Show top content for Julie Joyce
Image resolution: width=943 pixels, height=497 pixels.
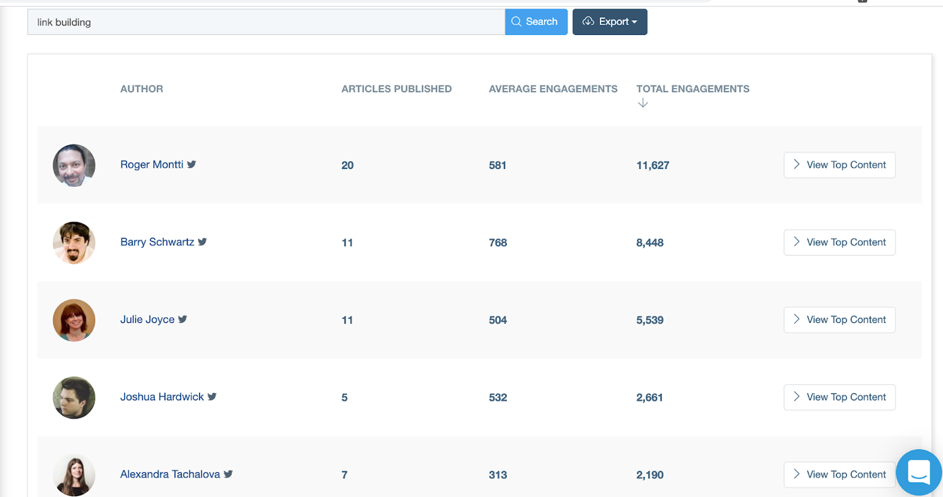click(839, 320)
